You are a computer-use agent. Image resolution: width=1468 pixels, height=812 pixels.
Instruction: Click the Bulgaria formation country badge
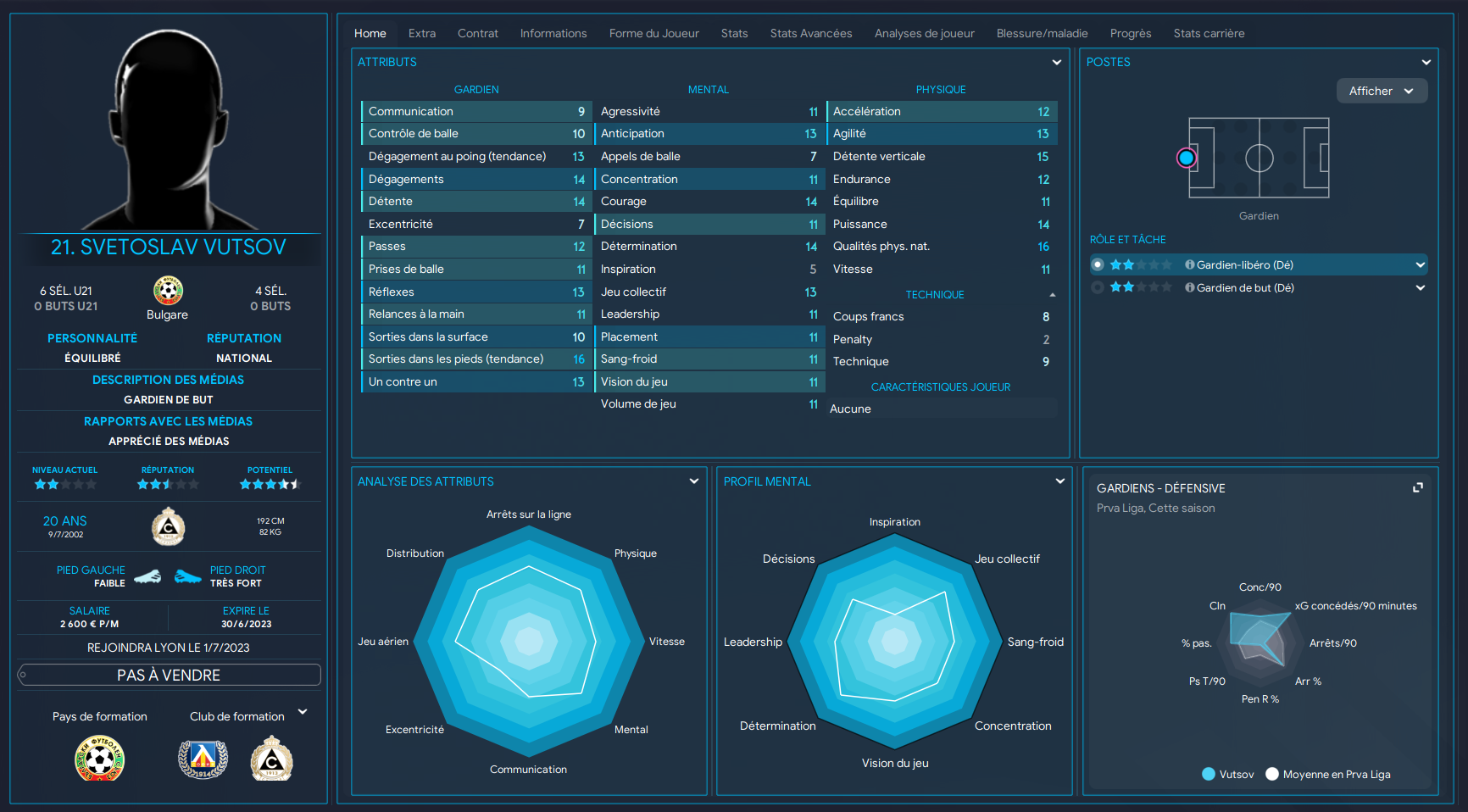click(x=100, y=759)
